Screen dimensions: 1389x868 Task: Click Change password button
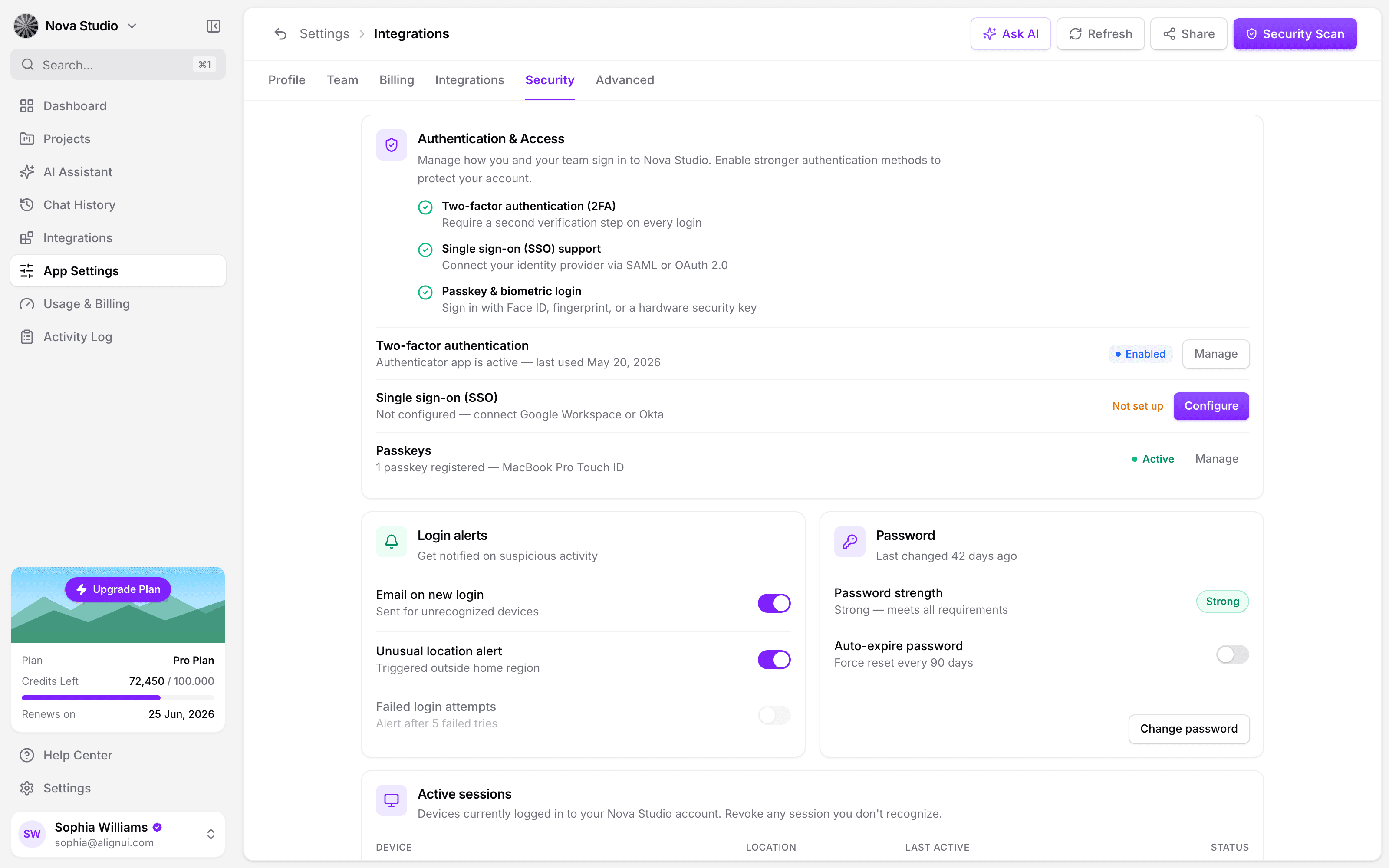[1189, 729]
